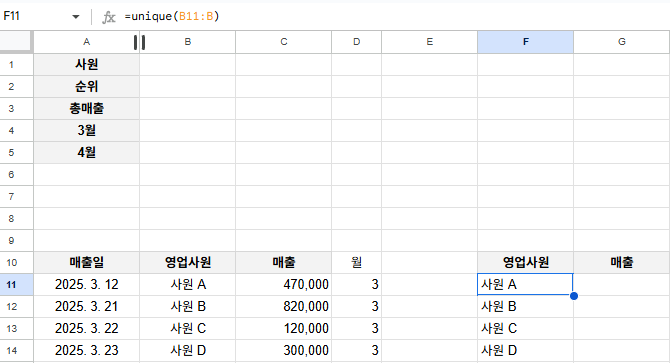Click the 4월 cell
670x363 pixels.
tap(86, 152)
